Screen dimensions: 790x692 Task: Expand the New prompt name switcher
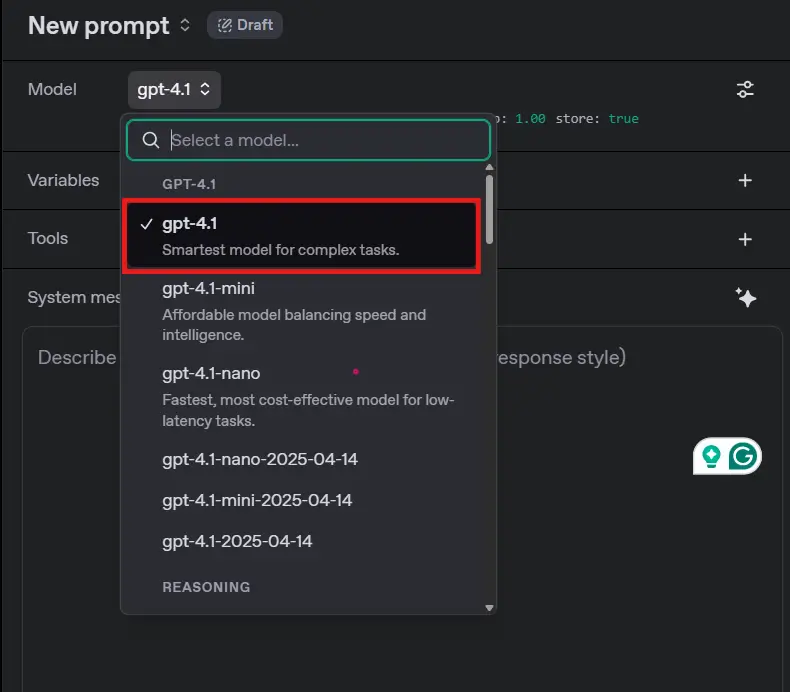tap(185, 25)
